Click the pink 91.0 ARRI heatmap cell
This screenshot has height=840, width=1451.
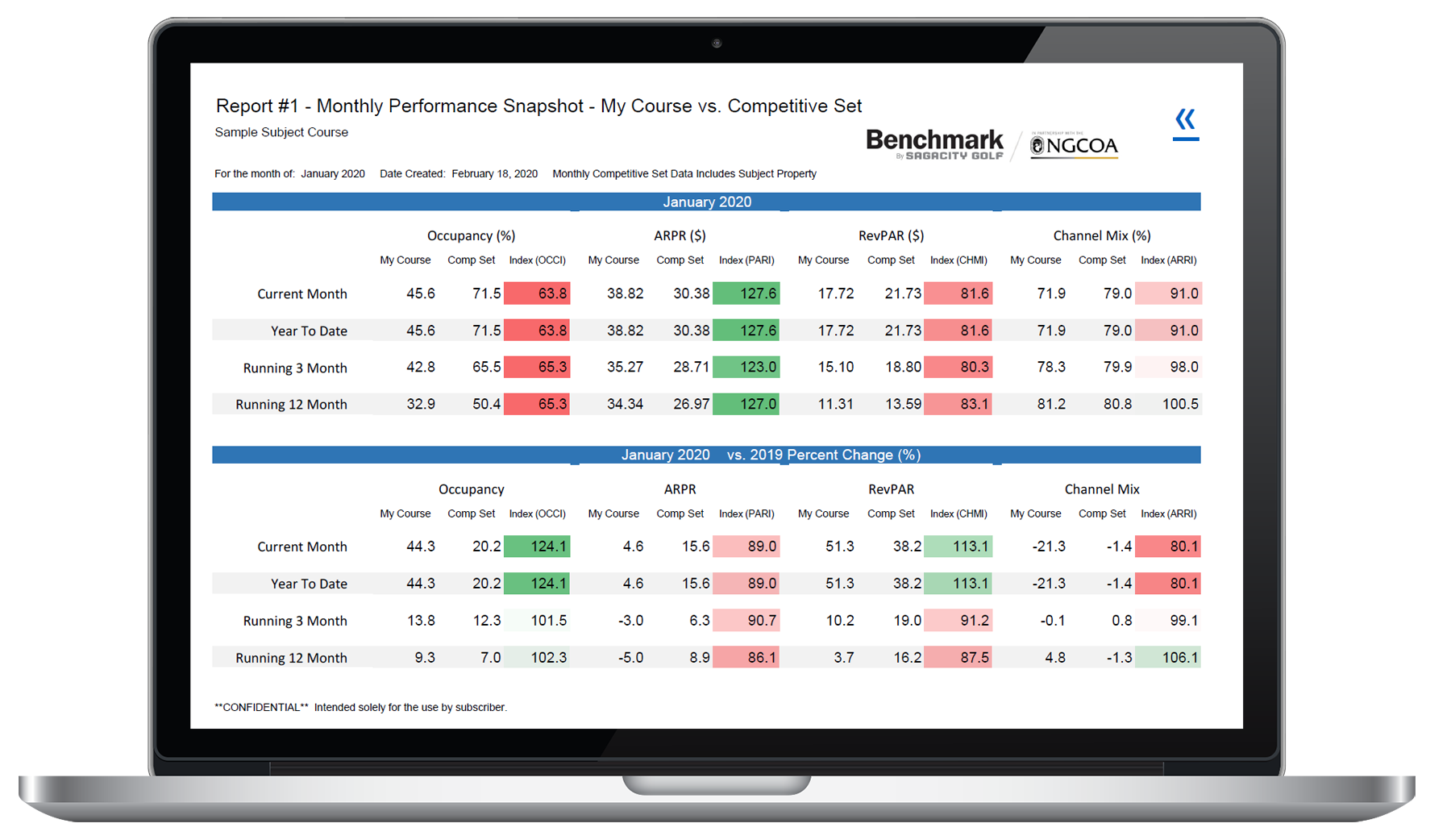pyautogui.click(x=1168, y=293)
